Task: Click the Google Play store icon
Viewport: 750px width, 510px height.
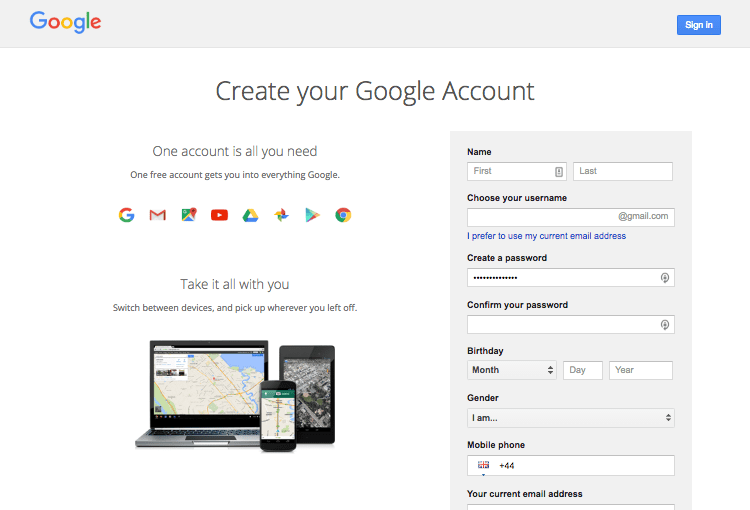Action: point(312,215)
